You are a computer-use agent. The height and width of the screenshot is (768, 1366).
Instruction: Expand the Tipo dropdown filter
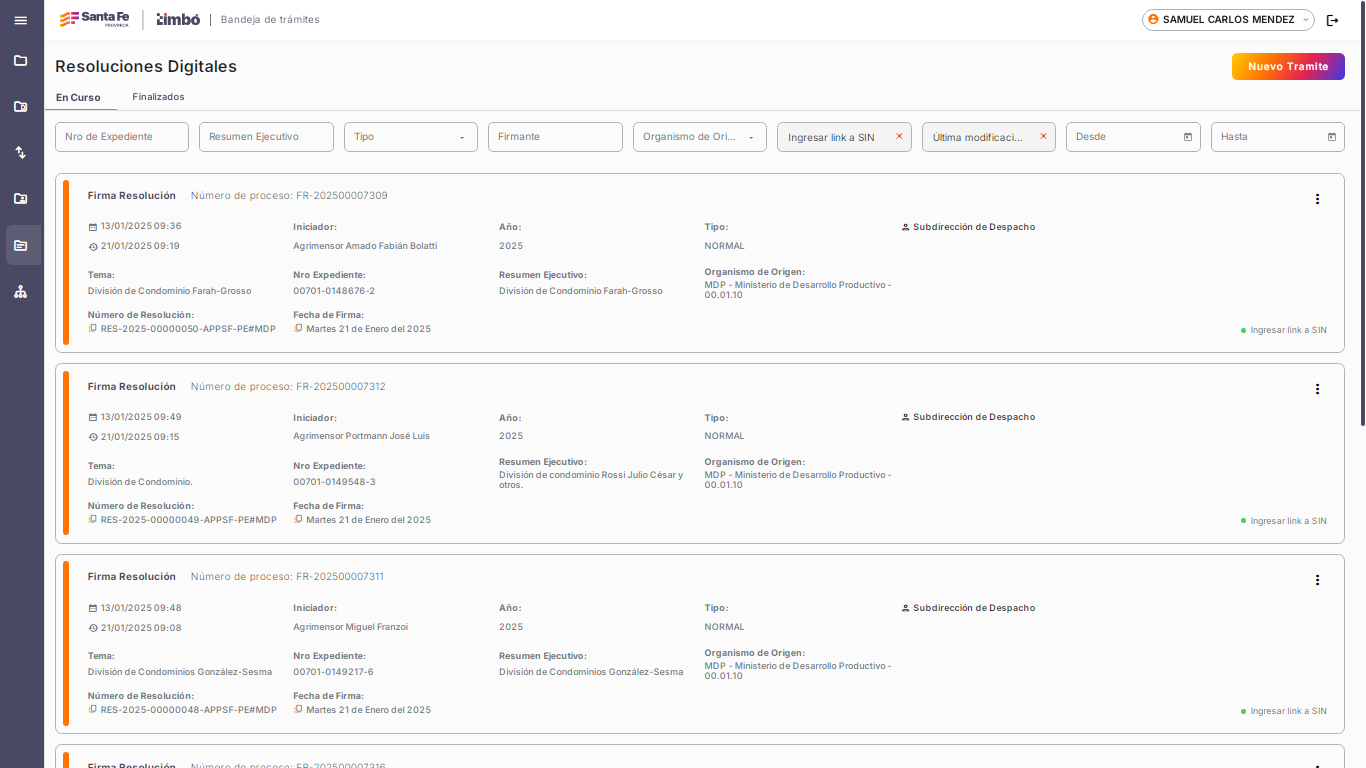point(461,138)
